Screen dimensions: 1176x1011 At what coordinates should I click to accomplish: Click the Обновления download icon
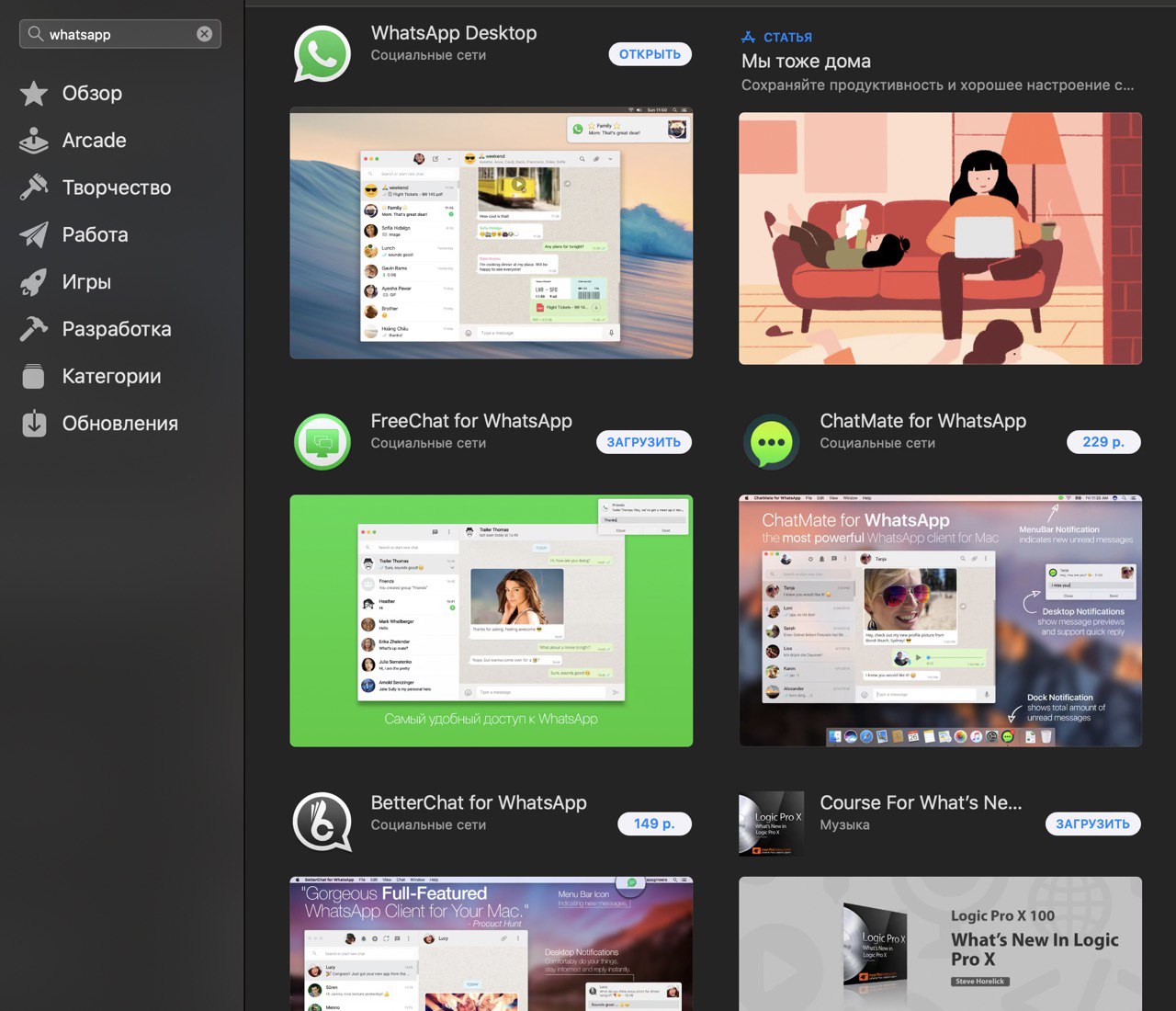click(34, 424)
